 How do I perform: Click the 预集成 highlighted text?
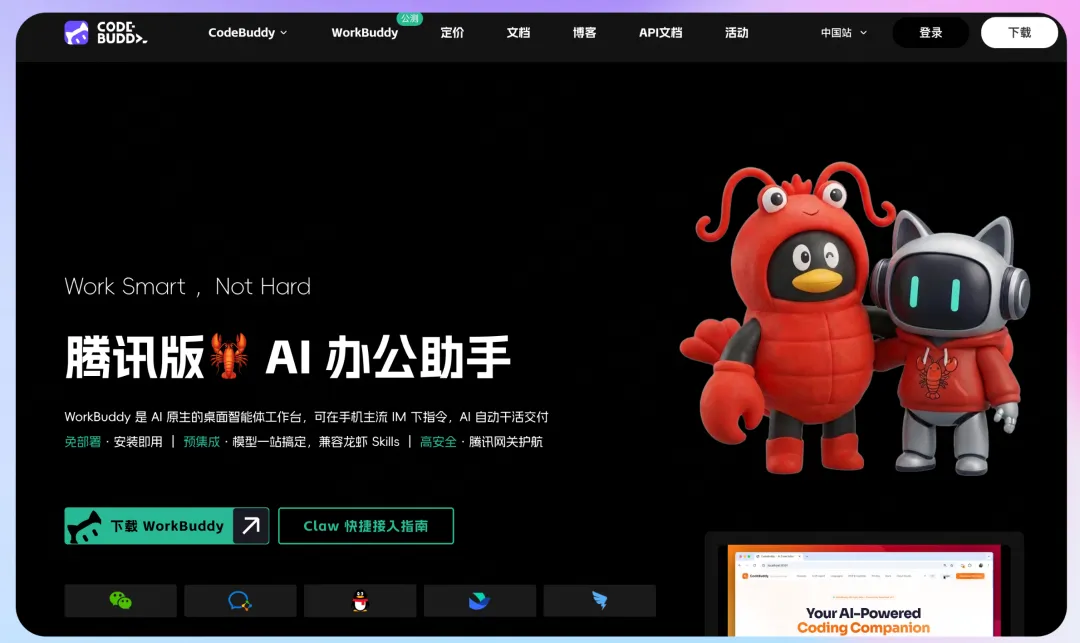[202, 442]
